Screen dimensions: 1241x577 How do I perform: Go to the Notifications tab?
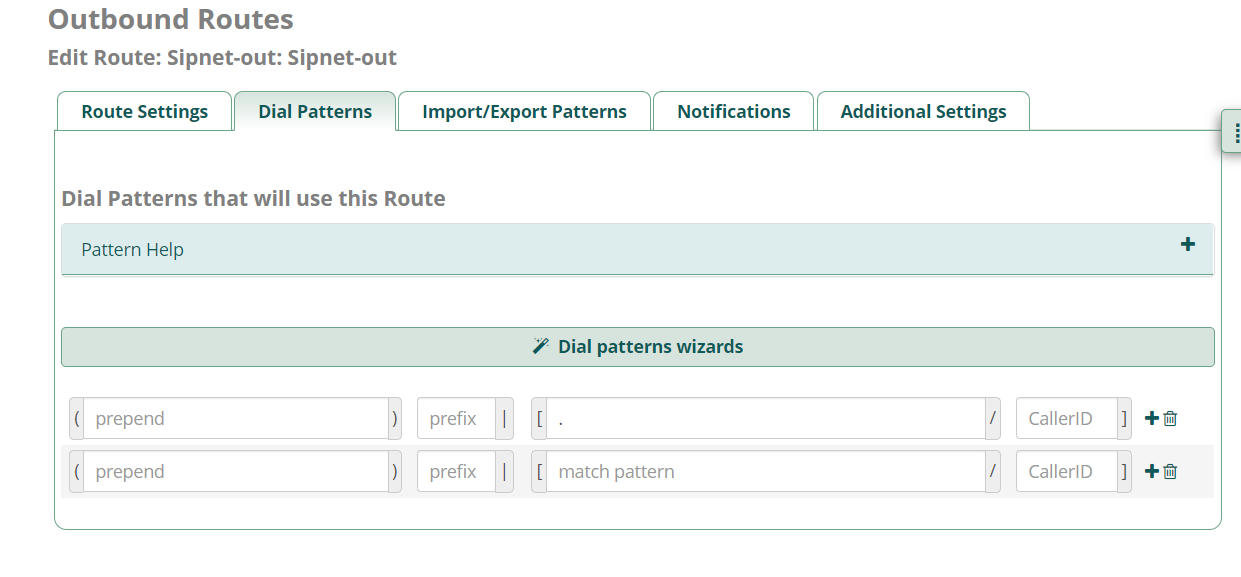tap(734, 111)
